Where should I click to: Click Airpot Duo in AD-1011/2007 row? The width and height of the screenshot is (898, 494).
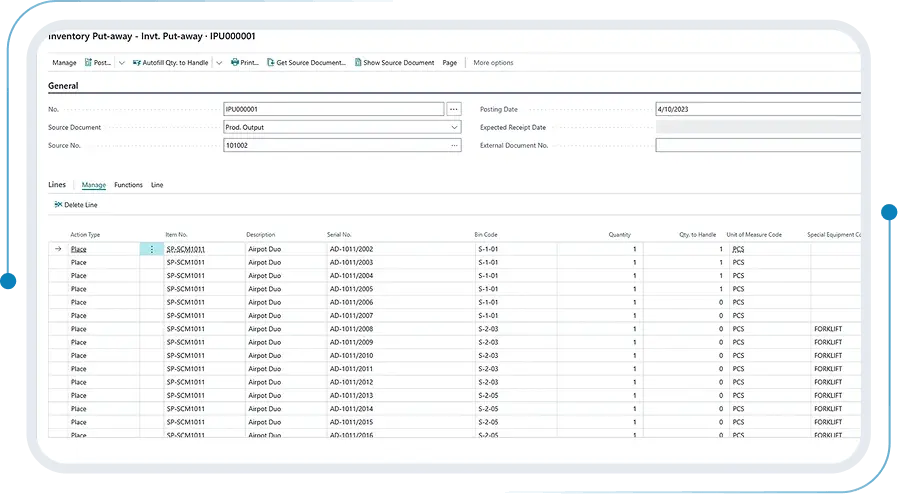tap(265, 315)
